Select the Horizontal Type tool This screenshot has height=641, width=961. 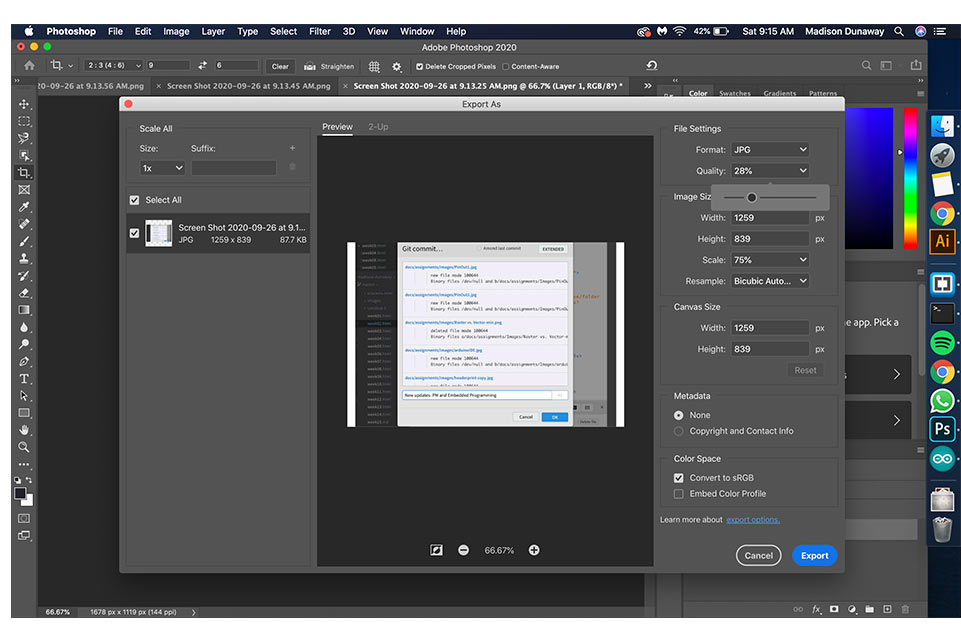point(24,379)
